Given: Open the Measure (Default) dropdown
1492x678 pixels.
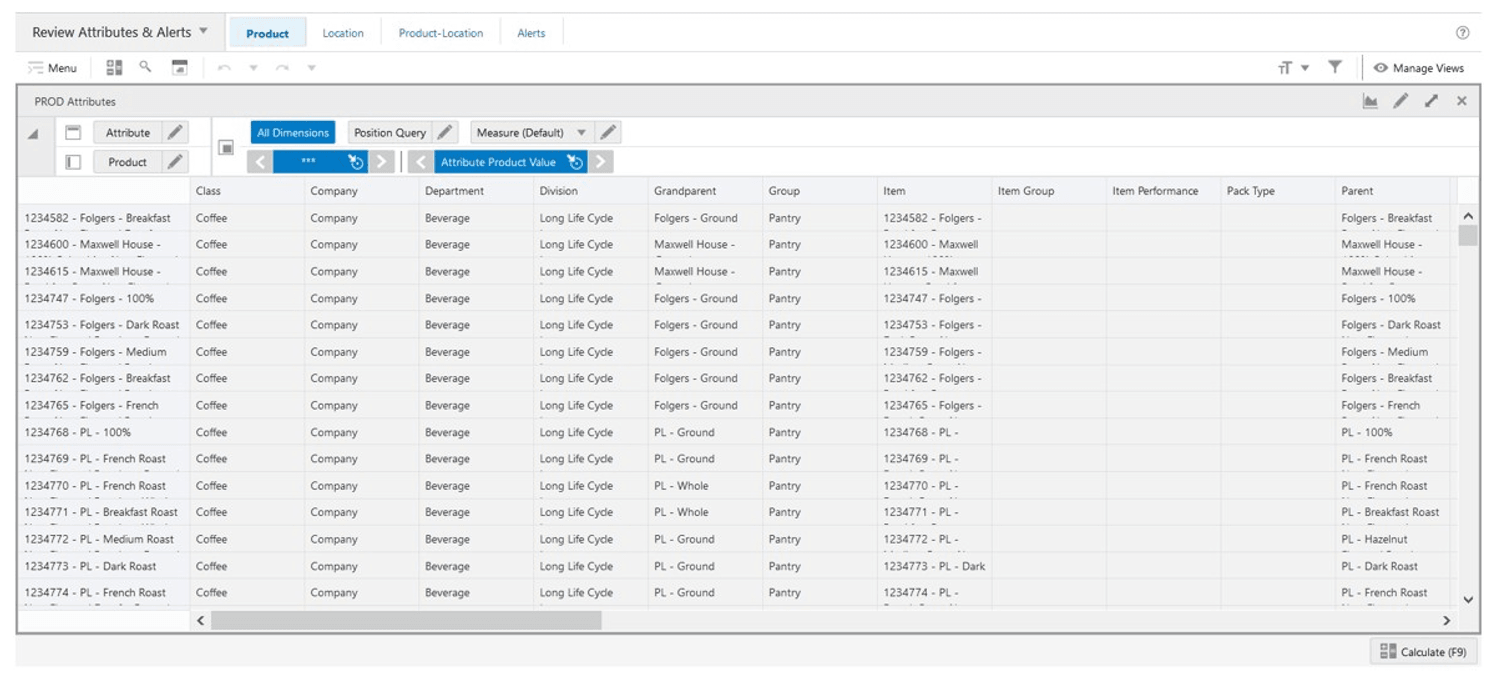Looking at the screenshot, I should pos(584,132).
